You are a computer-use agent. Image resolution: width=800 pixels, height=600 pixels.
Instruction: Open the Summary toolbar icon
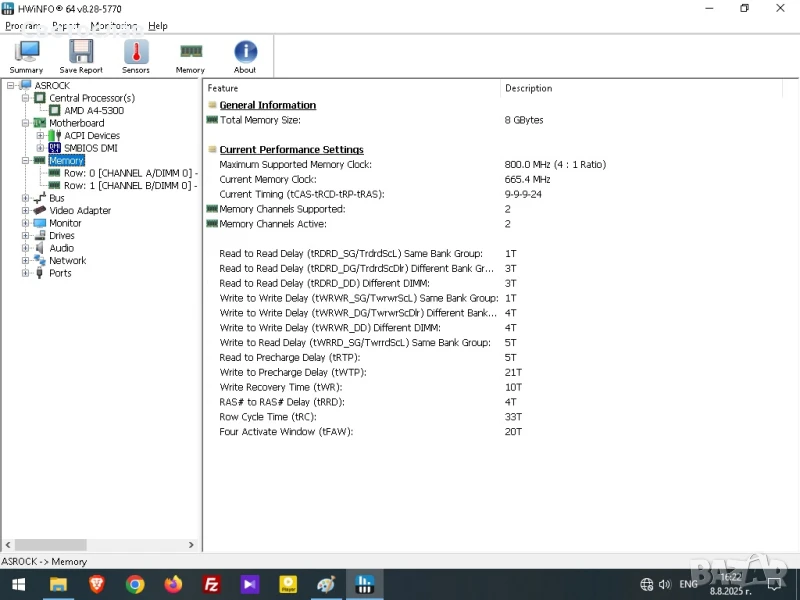(x=26, y=56)
